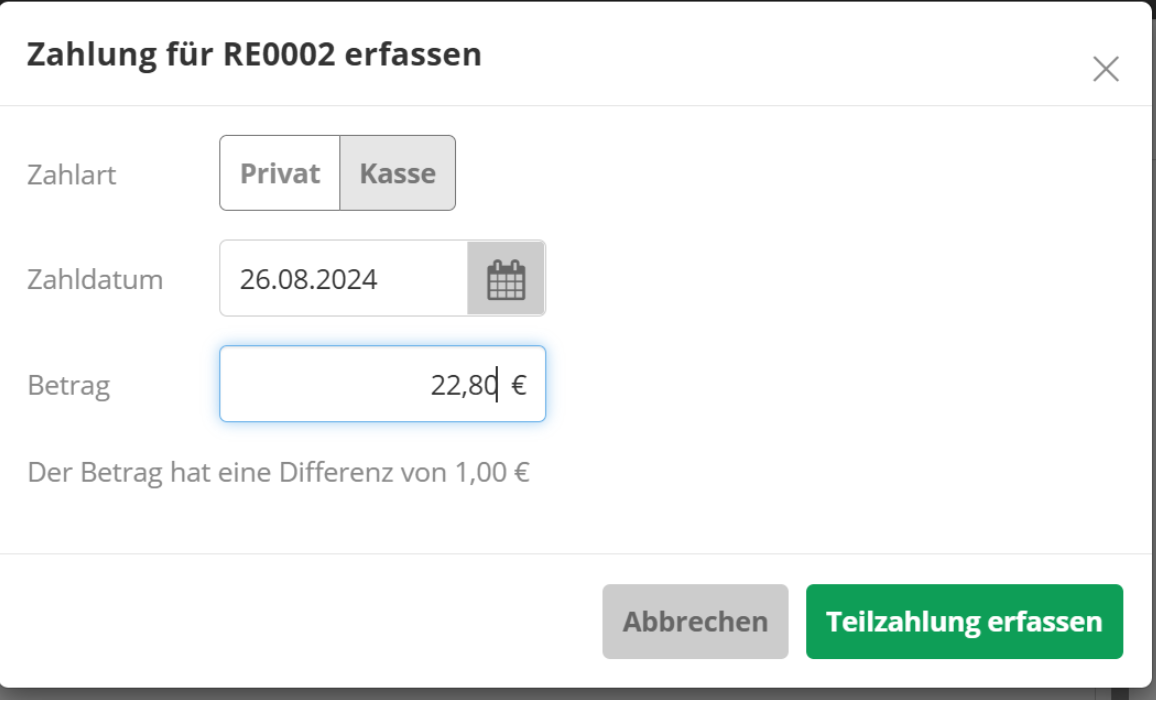Image resolution: width=1156 pixels, height=702 pixels.
Task: Click the euro symbol in the amount field
Action: [519, 386]
